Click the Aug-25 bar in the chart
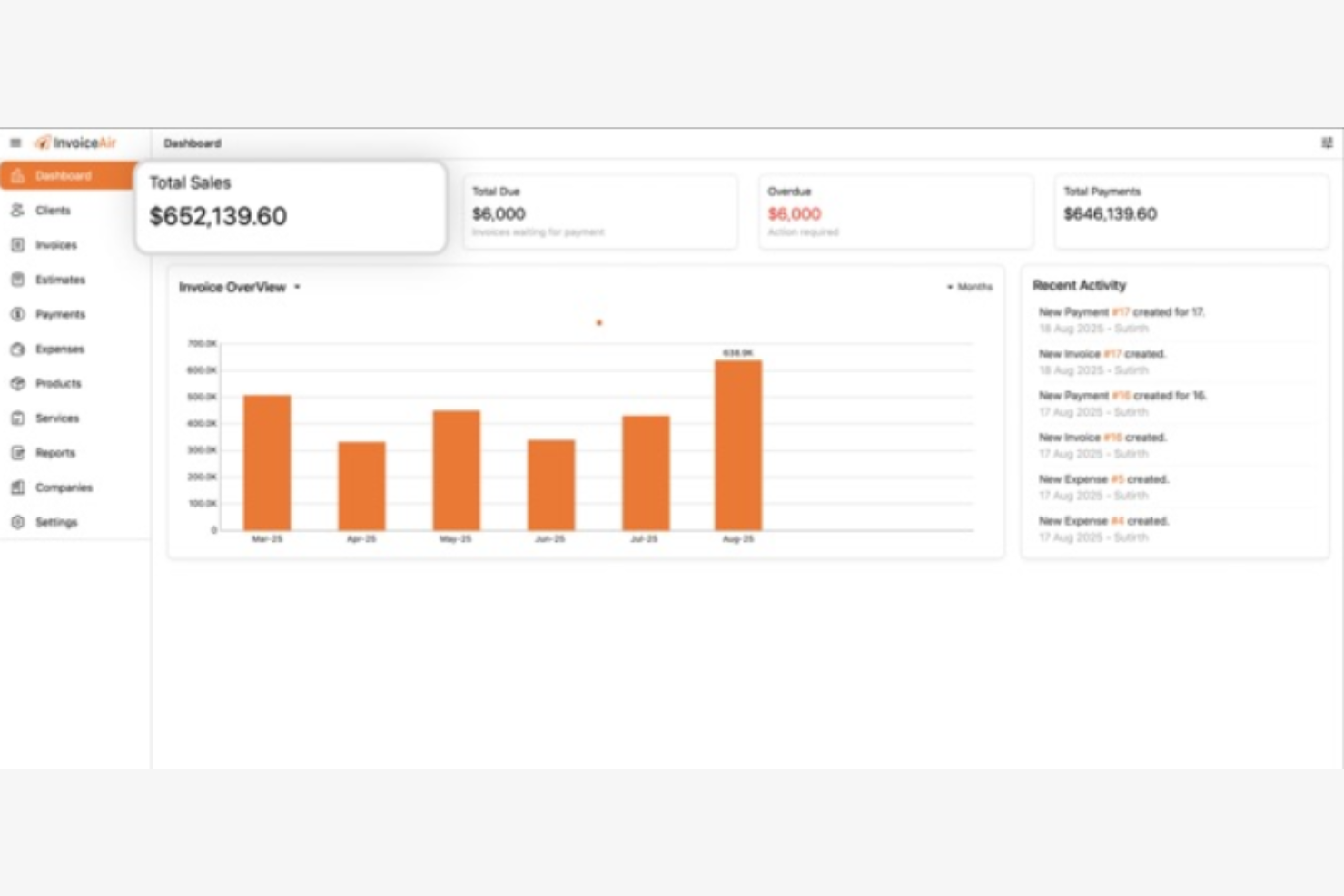 click(x=738, y=445)
